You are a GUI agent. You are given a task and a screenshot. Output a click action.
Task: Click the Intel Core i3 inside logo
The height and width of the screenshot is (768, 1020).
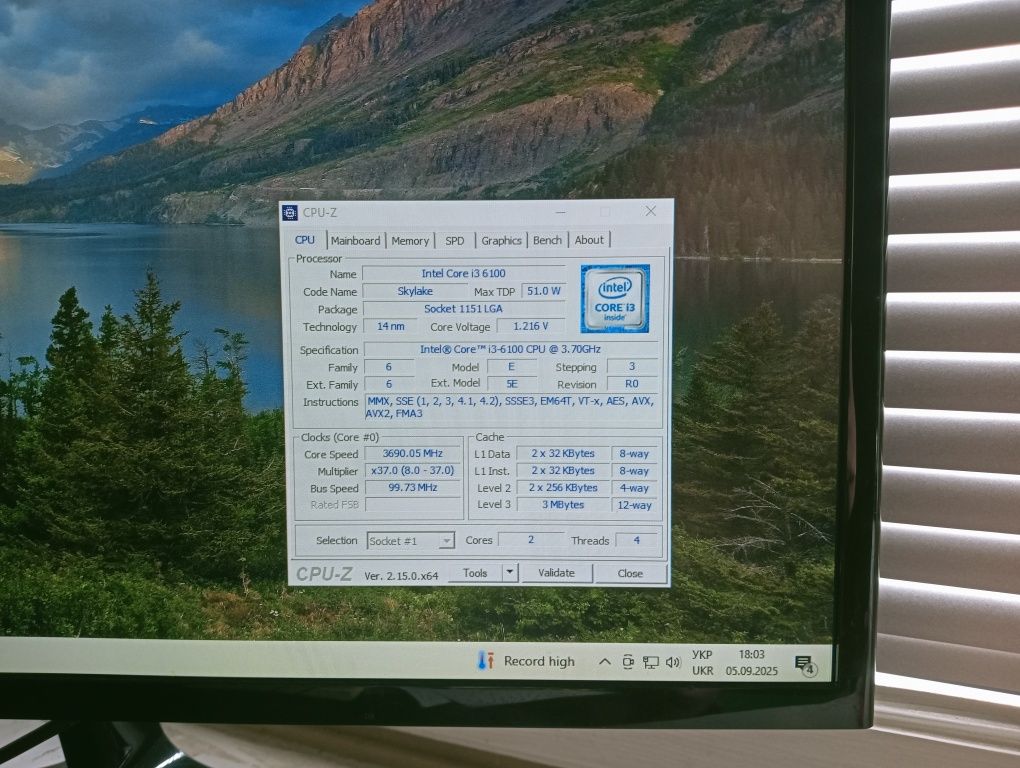pos(615,298)
